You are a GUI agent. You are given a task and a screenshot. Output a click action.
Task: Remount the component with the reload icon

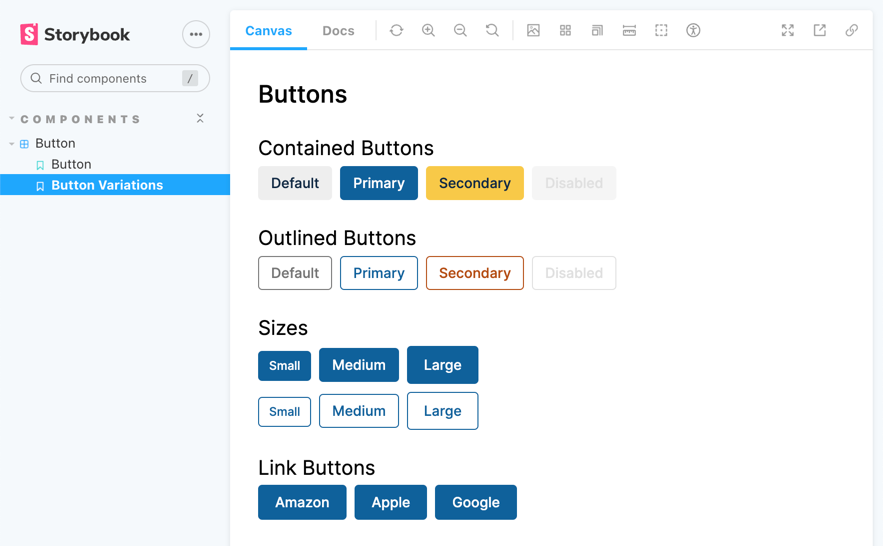(x=396, y=31)
